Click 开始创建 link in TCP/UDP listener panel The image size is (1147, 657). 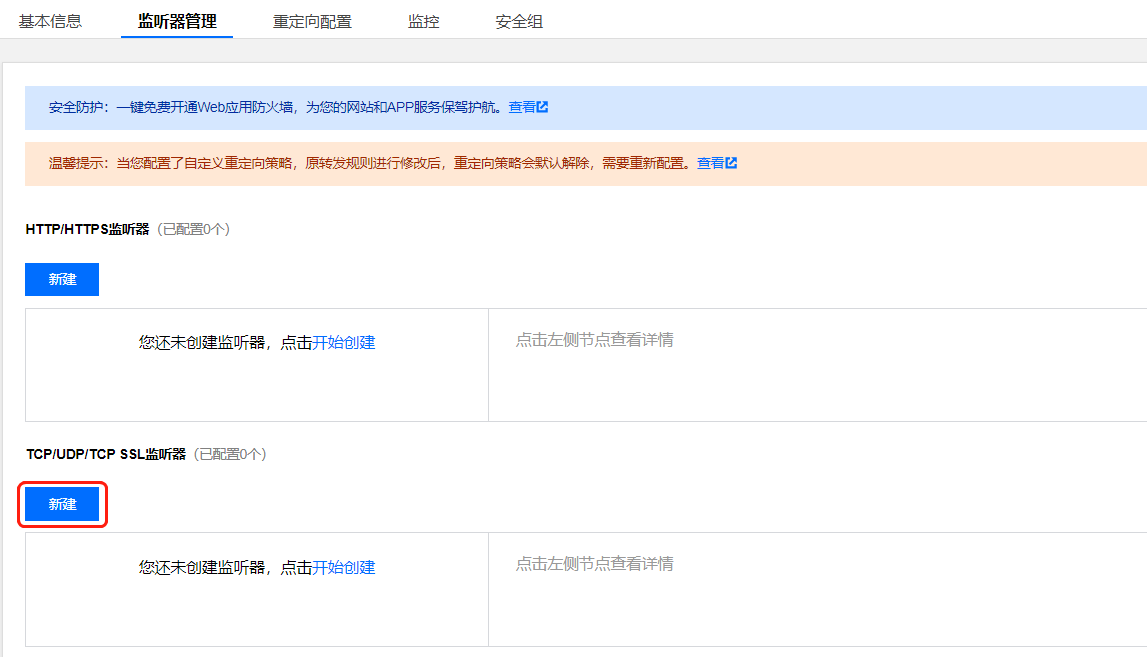point(344,568)
